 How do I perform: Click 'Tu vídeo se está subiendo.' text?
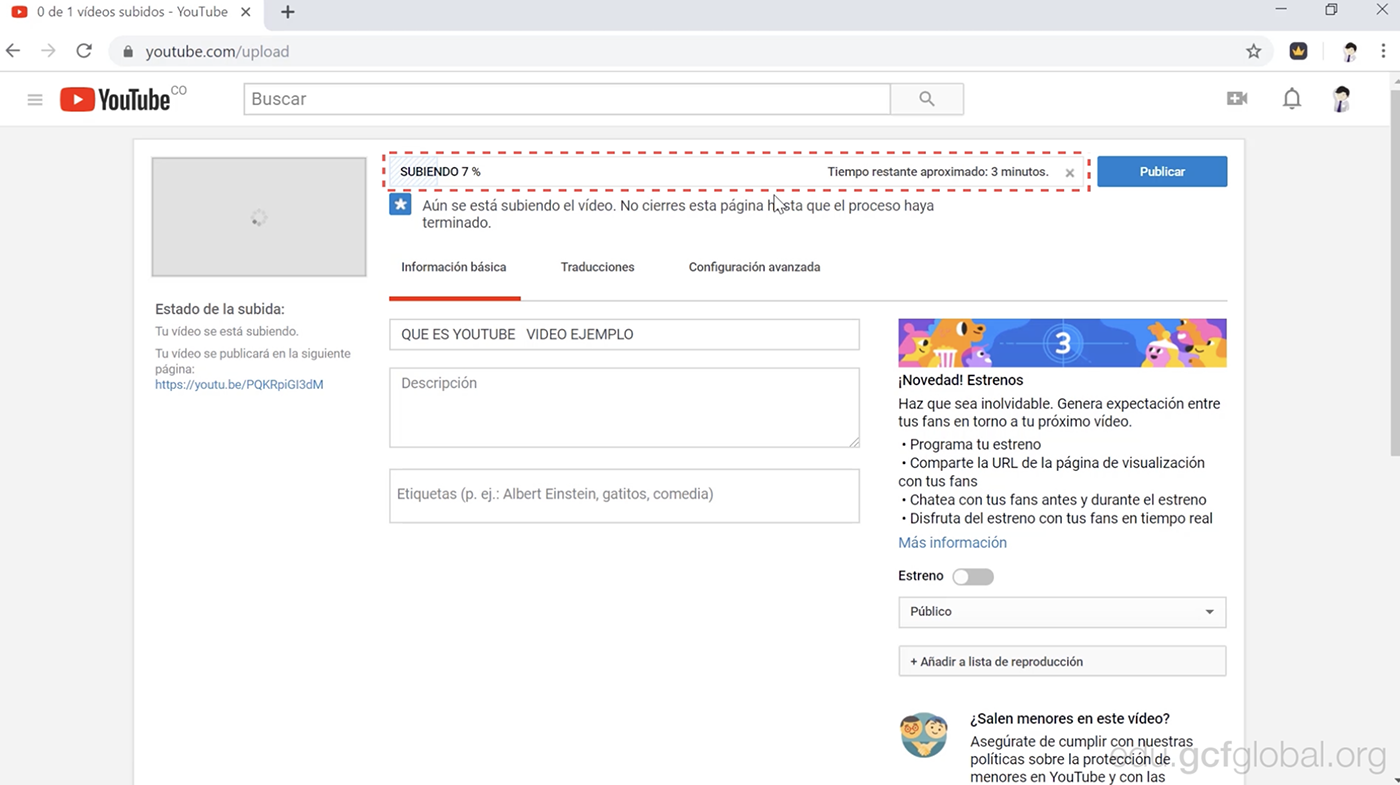point(227,331)
